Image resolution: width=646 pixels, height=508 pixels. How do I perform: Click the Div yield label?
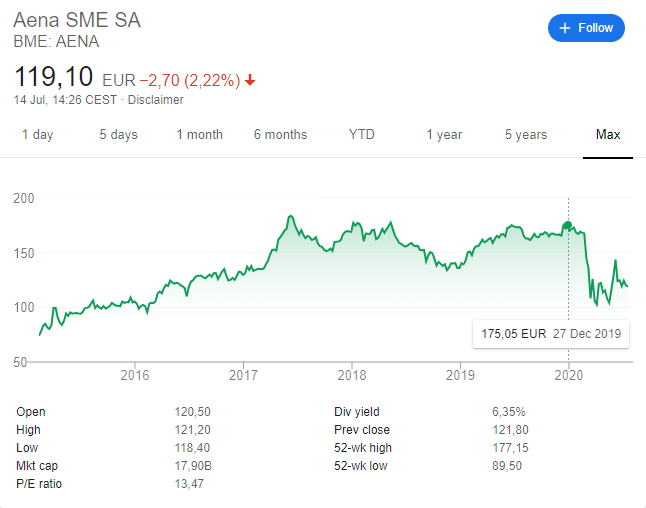click(x=357, y=412)
